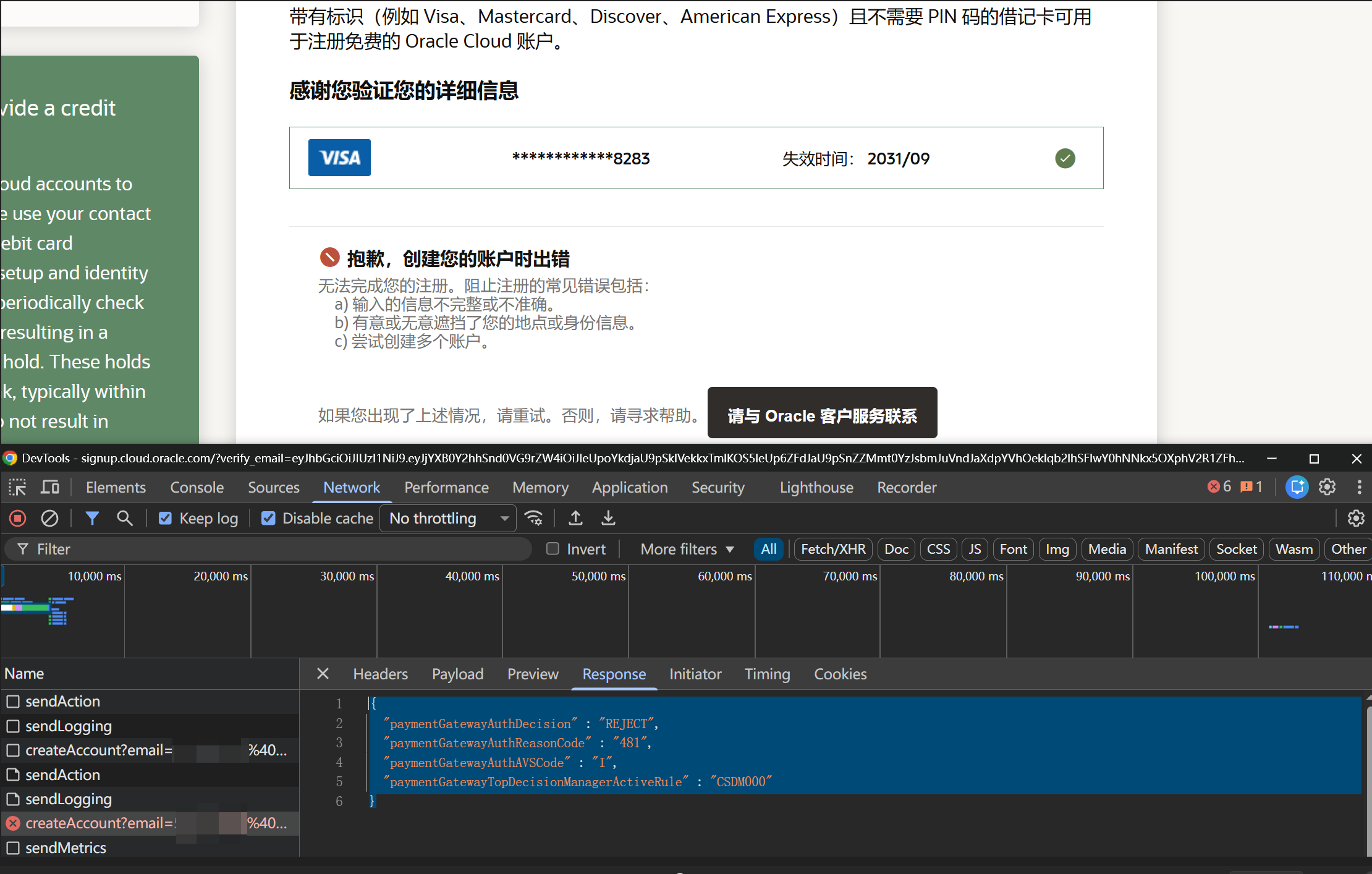Expand the More filters dropdown
Screen dimensions: 1372x874
pyautogui.click(x=687, y=549)
